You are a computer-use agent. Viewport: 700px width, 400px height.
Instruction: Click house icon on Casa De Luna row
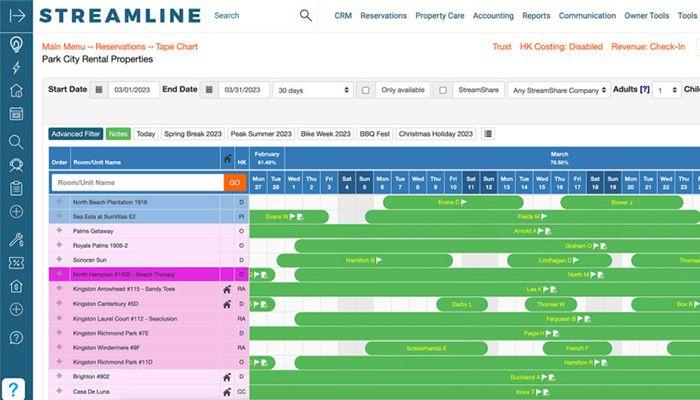[227, 392]
